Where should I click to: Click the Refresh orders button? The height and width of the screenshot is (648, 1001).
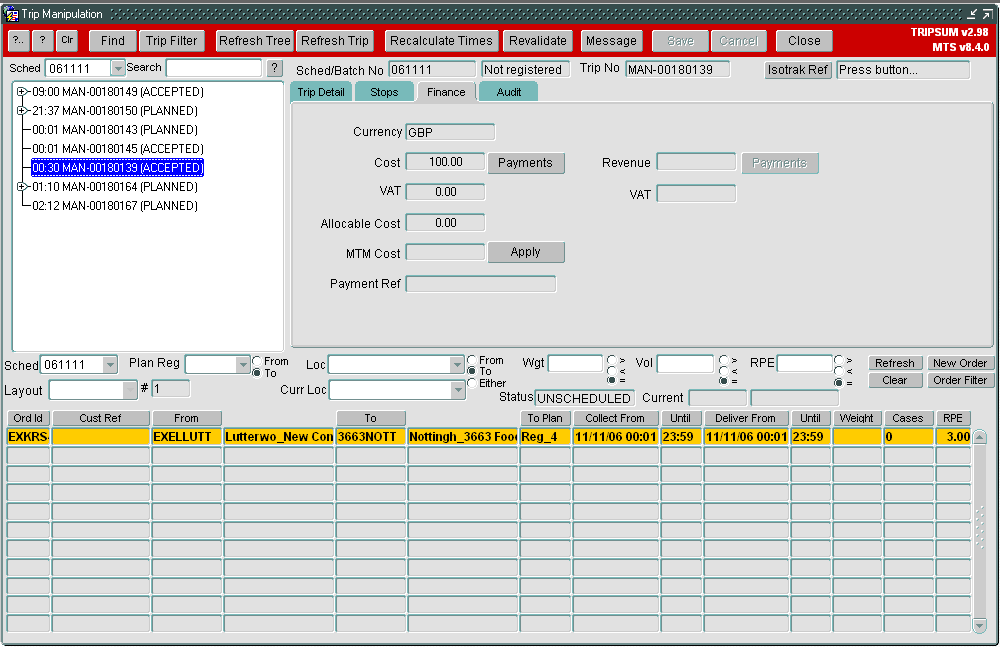pyautogui.click(x=894, y=363)
